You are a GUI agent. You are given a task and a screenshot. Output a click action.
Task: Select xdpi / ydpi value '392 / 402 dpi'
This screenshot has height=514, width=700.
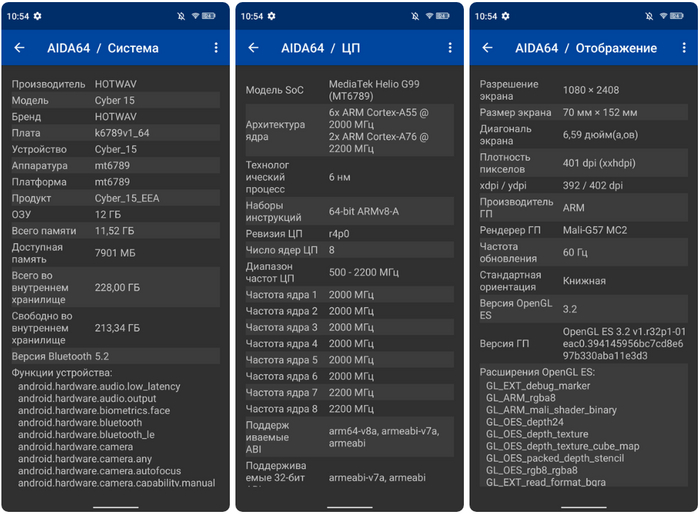click(x=592, y=185)
